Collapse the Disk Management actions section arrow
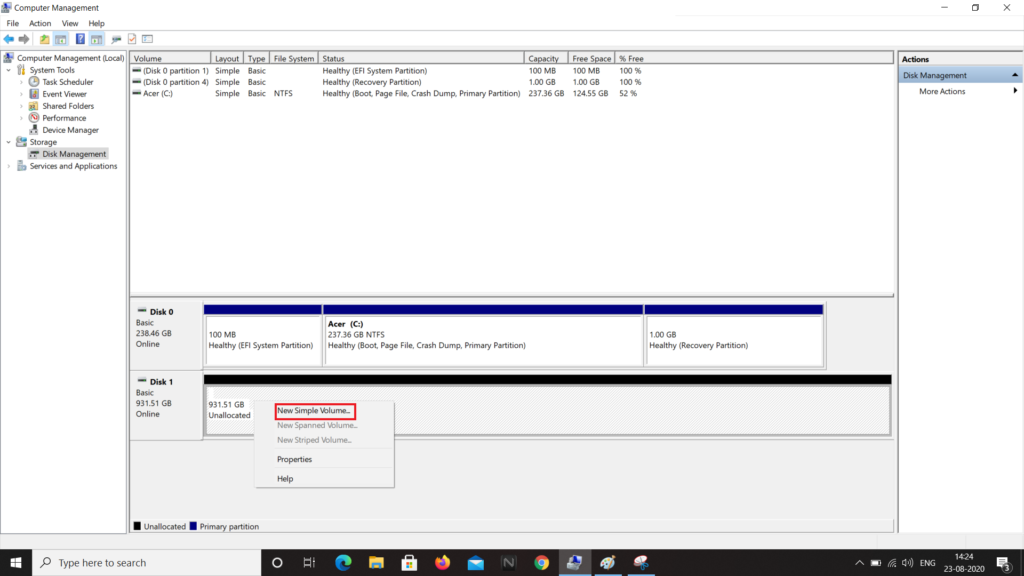Image resolution: width=1024 pixels, height=576 pixels. click(1015, 75)
